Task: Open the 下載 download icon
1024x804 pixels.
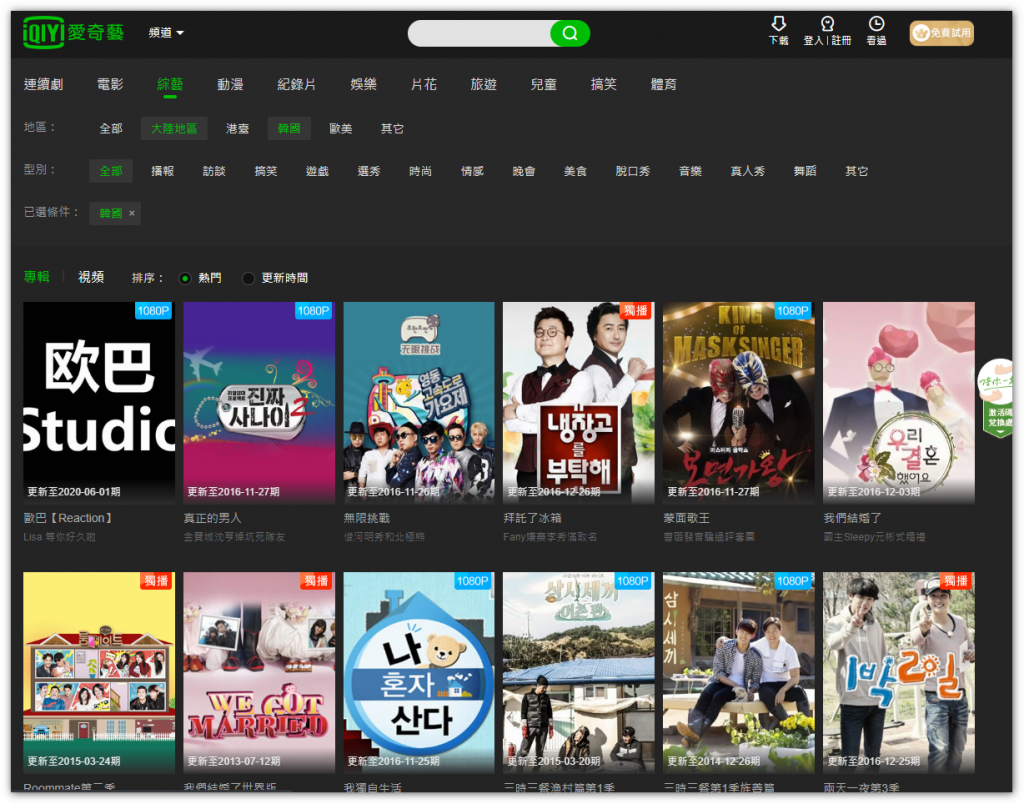Action: [x=778, y=31]
